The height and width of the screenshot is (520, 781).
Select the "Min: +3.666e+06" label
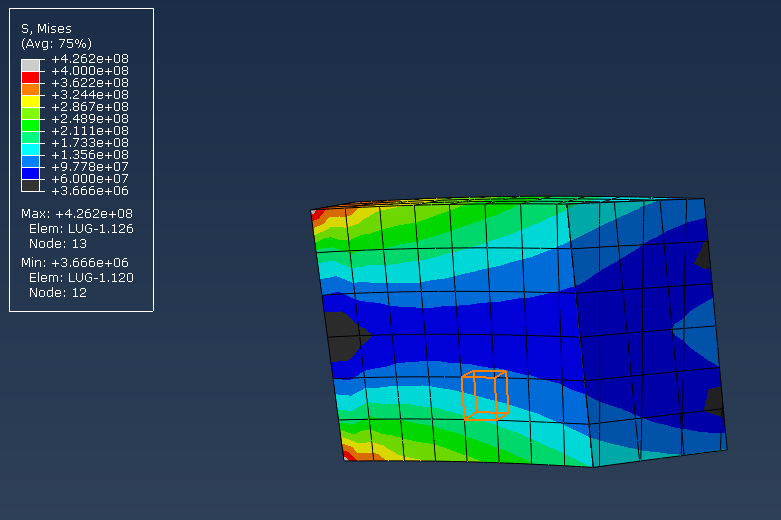(x=77, y=262)
